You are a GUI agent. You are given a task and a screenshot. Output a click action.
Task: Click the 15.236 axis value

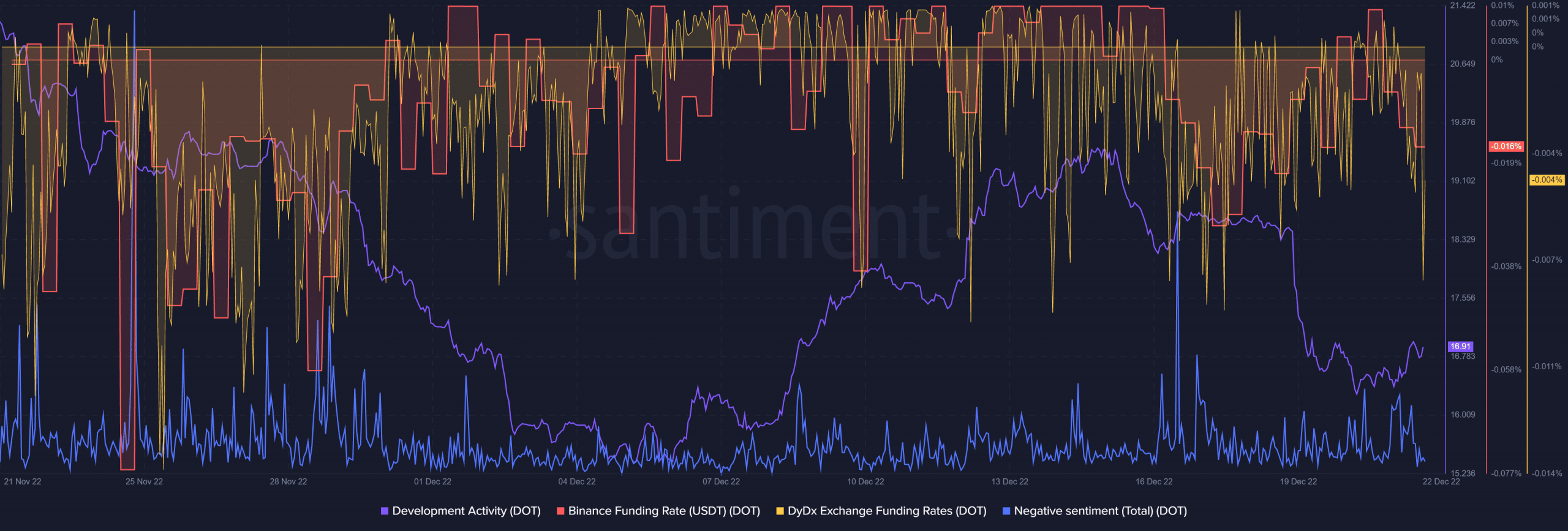coord(1463,473)
